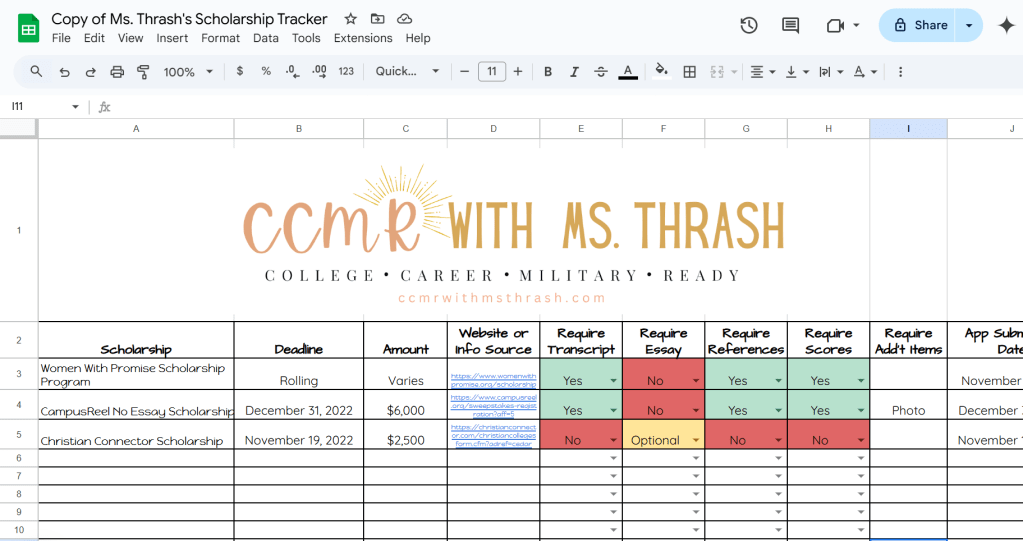Click the Share button

click(919, 26)
